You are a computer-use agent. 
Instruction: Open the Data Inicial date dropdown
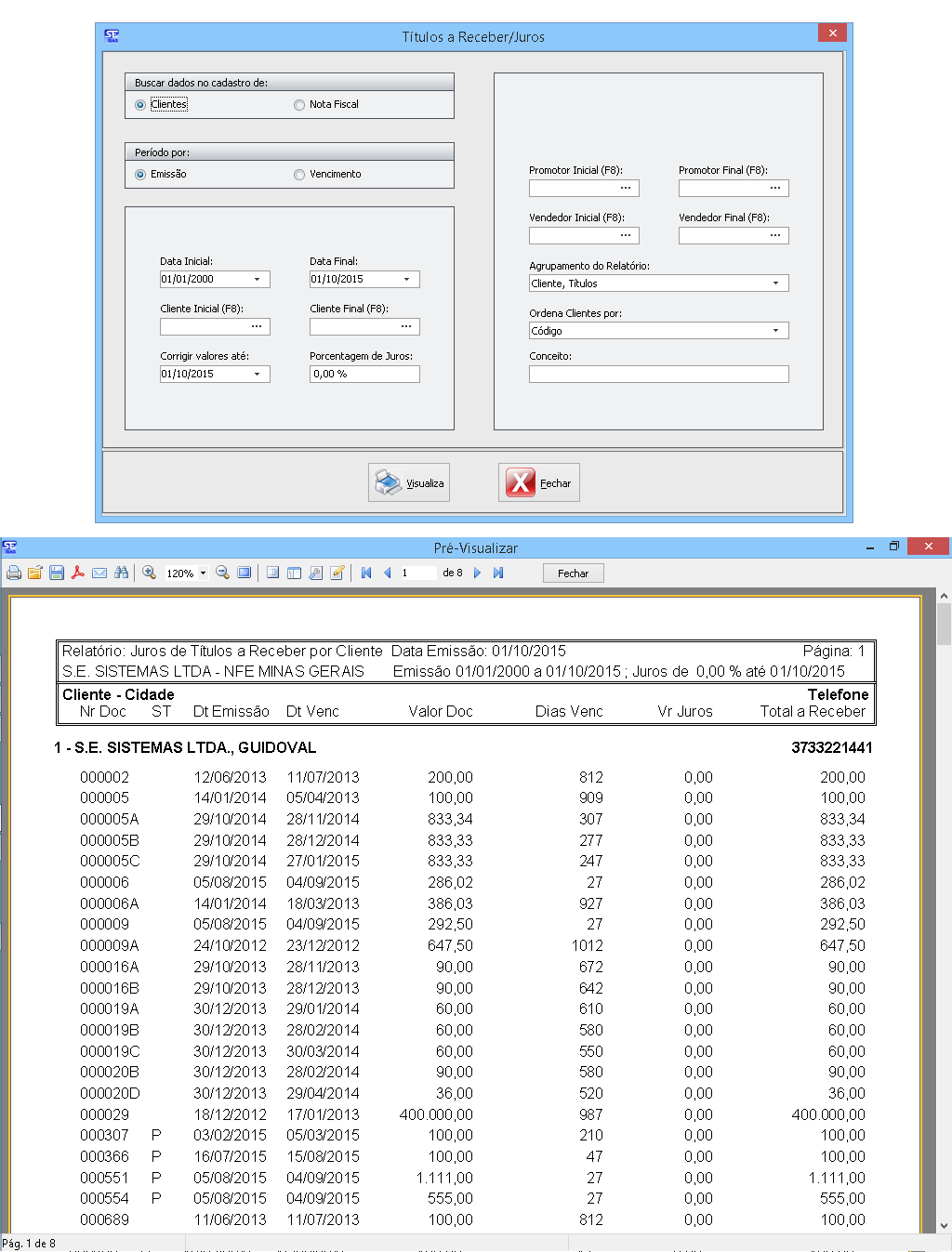coord(258,280)
